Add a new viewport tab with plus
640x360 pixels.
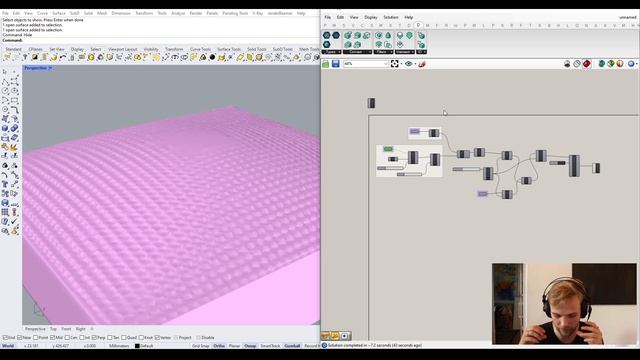[92, 329]
